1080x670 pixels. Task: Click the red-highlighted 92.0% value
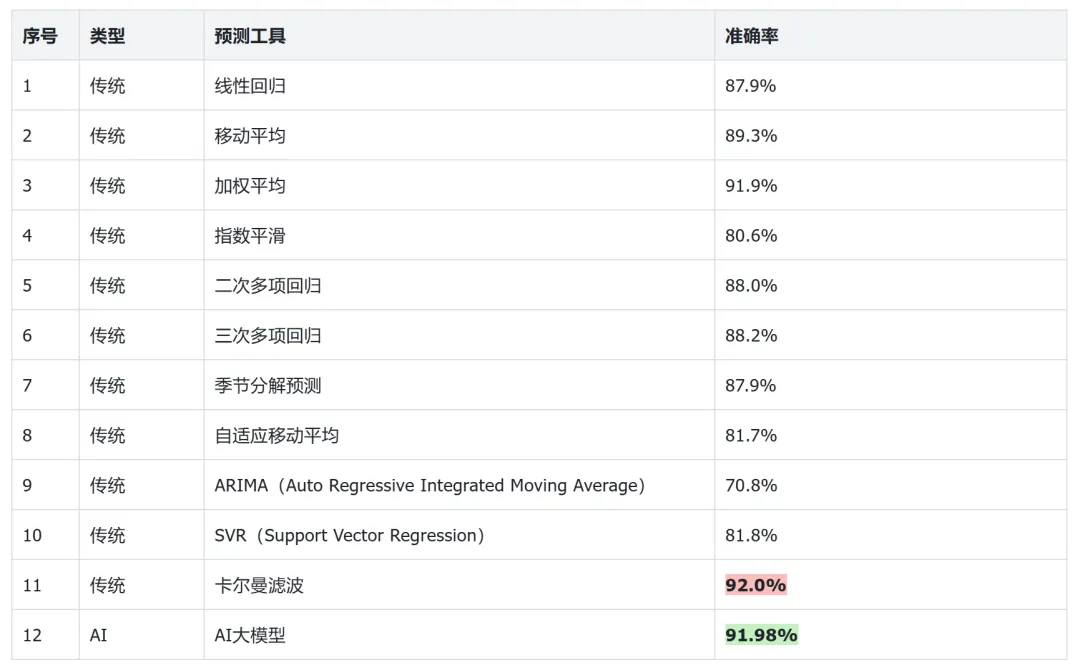click(x=756, y=585)
